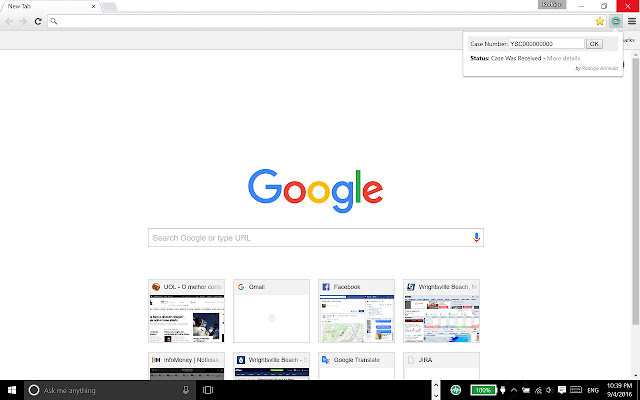Click the Cortana circle icon

click(x=34, y=390)
